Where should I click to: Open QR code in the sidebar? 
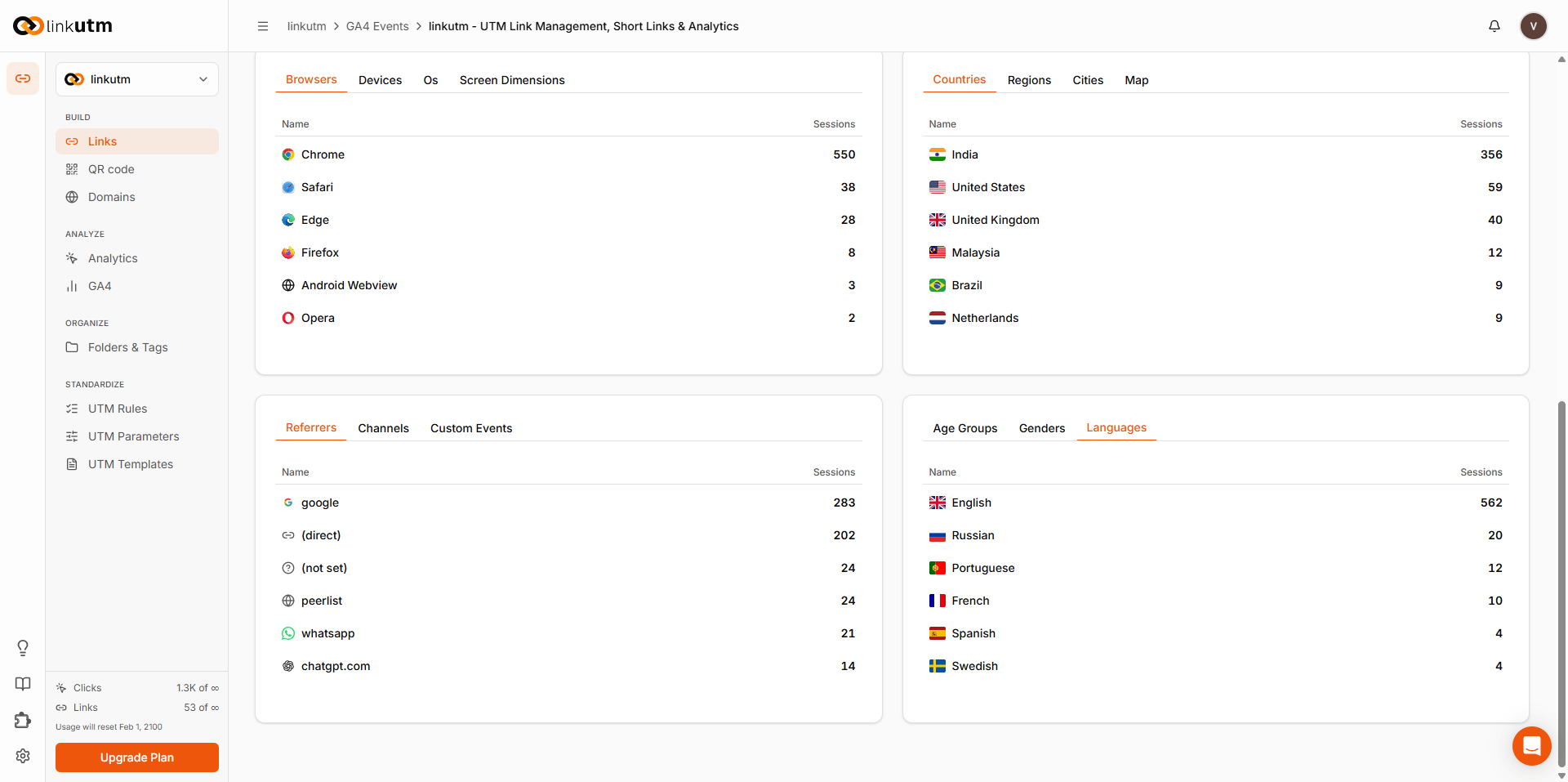[137, 169]
